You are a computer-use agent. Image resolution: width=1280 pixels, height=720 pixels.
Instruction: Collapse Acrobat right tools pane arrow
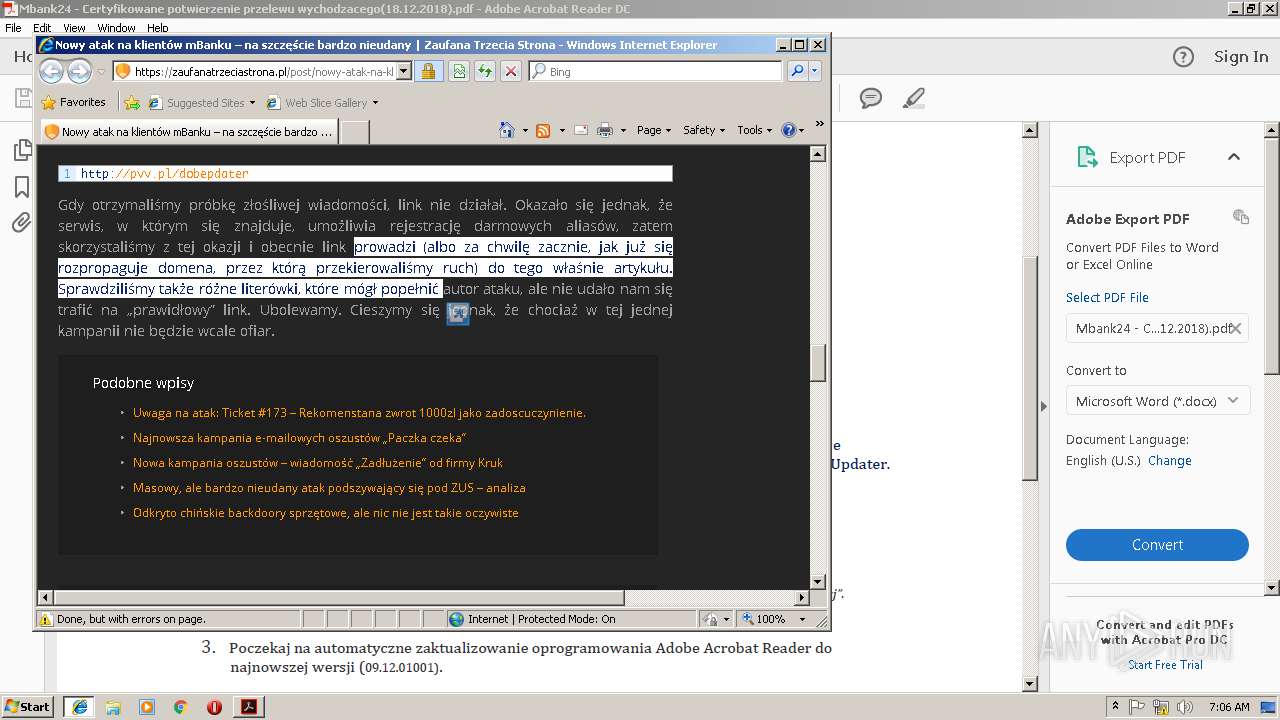1044,406
